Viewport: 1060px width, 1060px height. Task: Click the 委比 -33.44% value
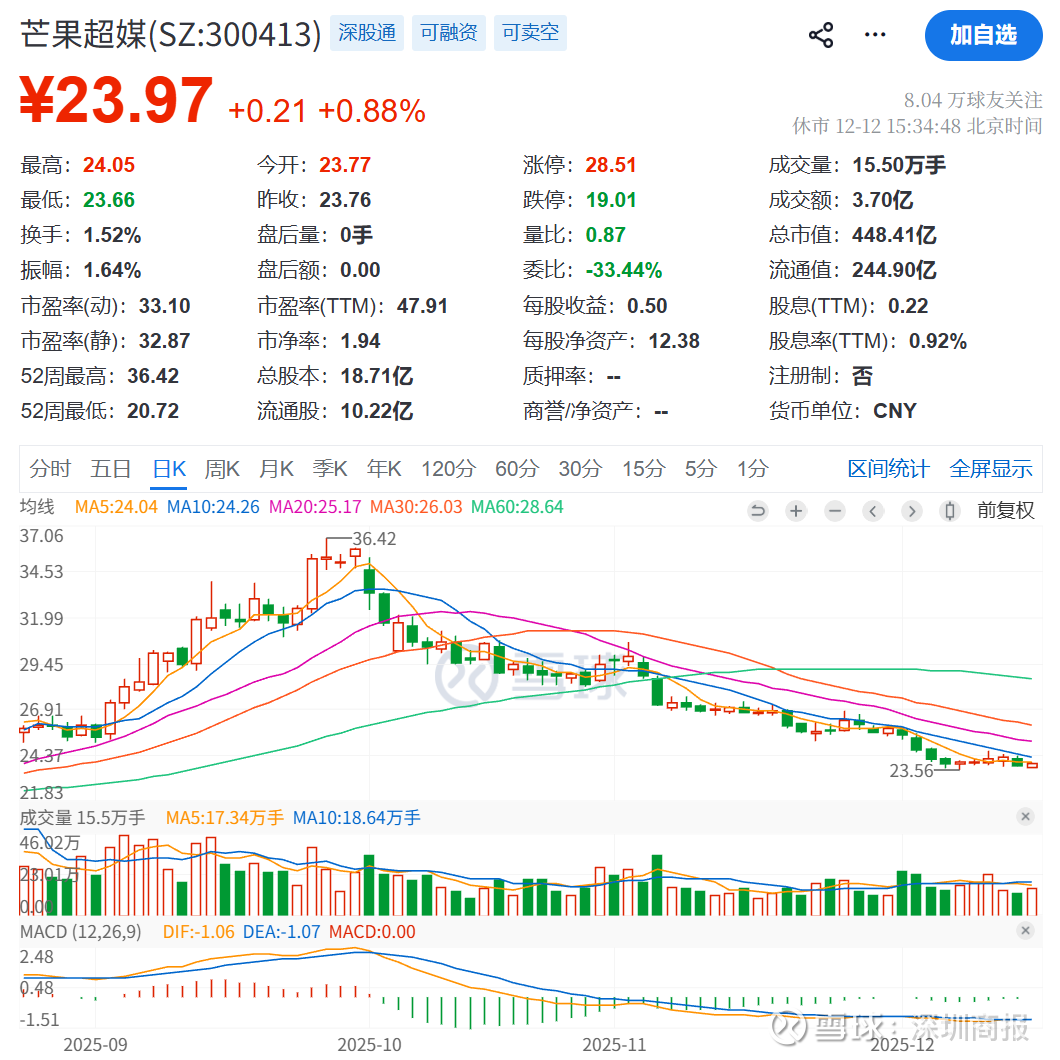point(623,270)
